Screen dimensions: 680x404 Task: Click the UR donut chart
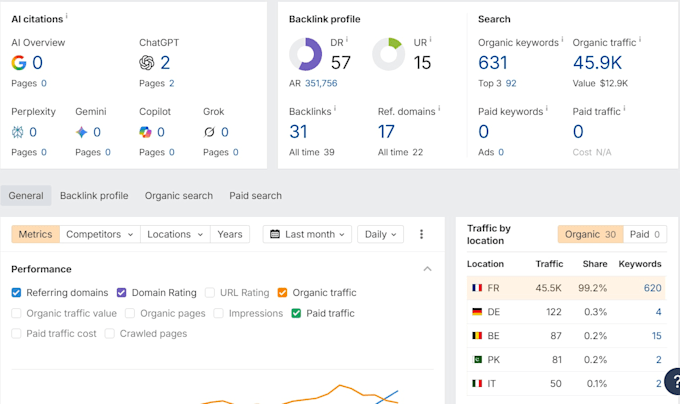click(389, 54)
